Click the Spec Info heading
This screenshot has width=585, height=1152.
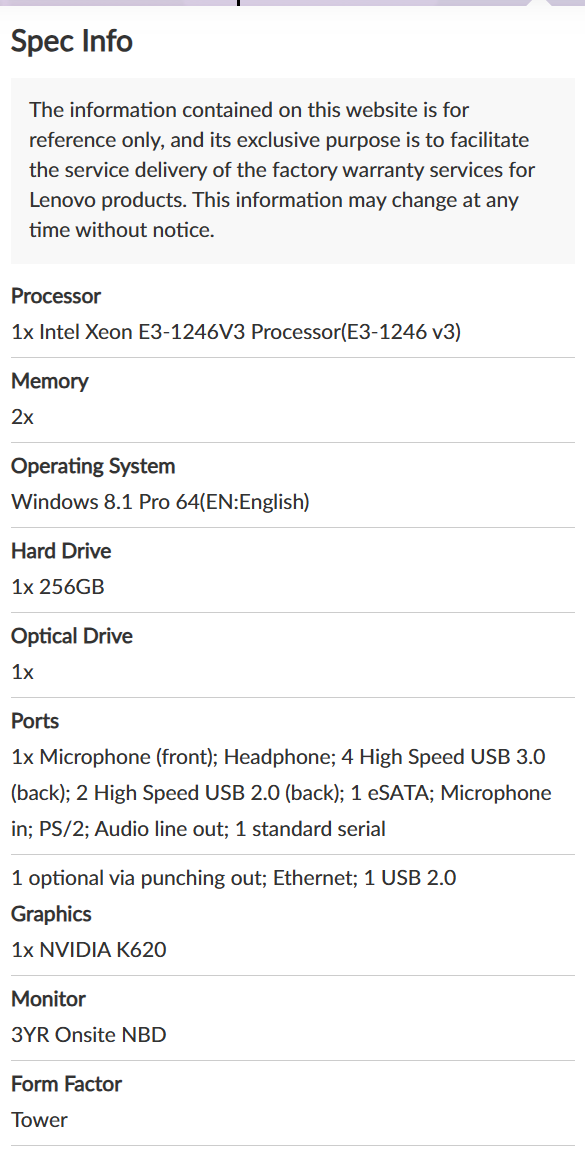coord(71,40)
